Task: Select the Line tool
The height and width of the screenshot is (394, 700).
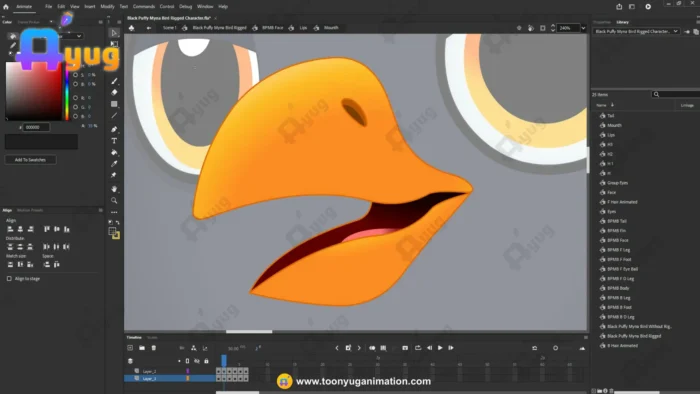Action: [x=114, y=116]
